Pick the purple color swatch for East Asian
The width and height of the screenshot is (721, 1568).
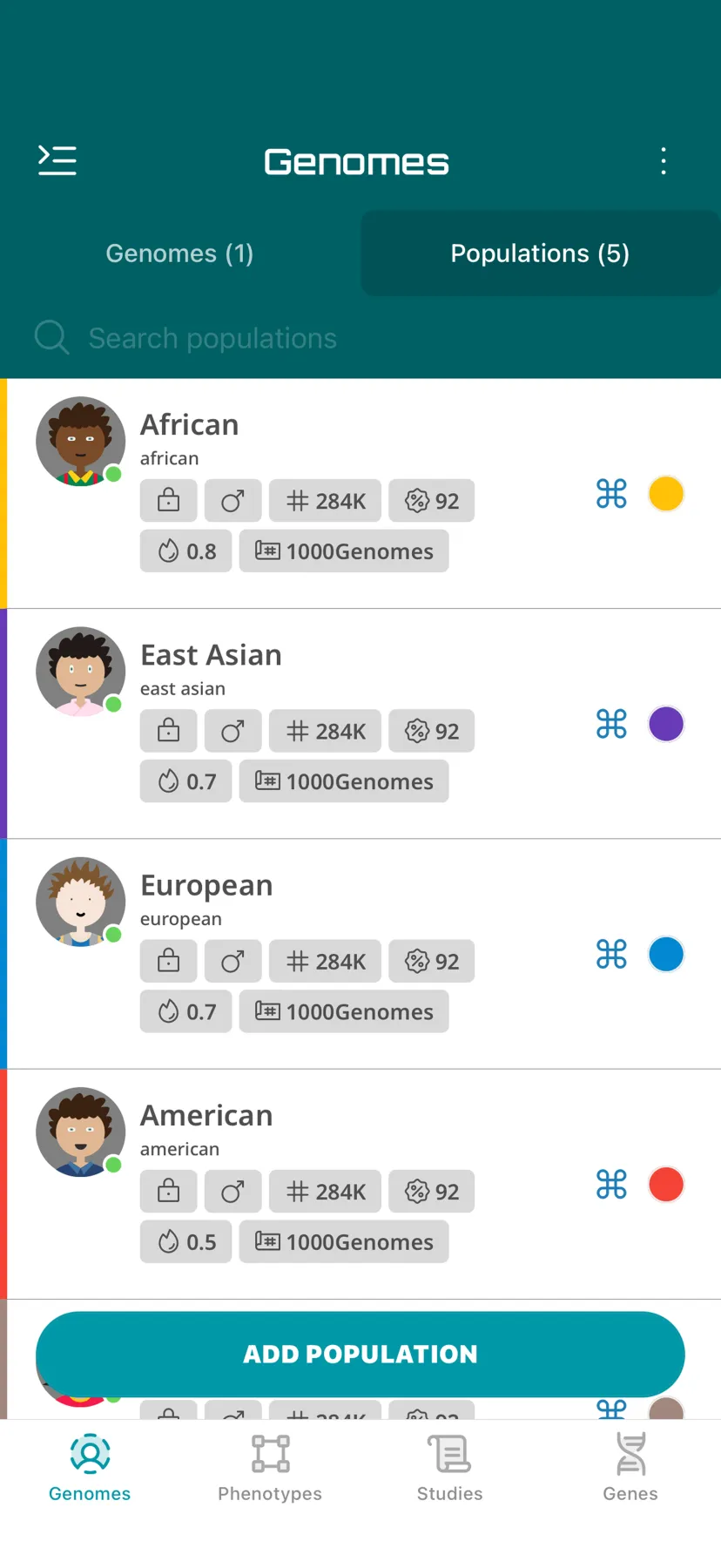point(666,724)
